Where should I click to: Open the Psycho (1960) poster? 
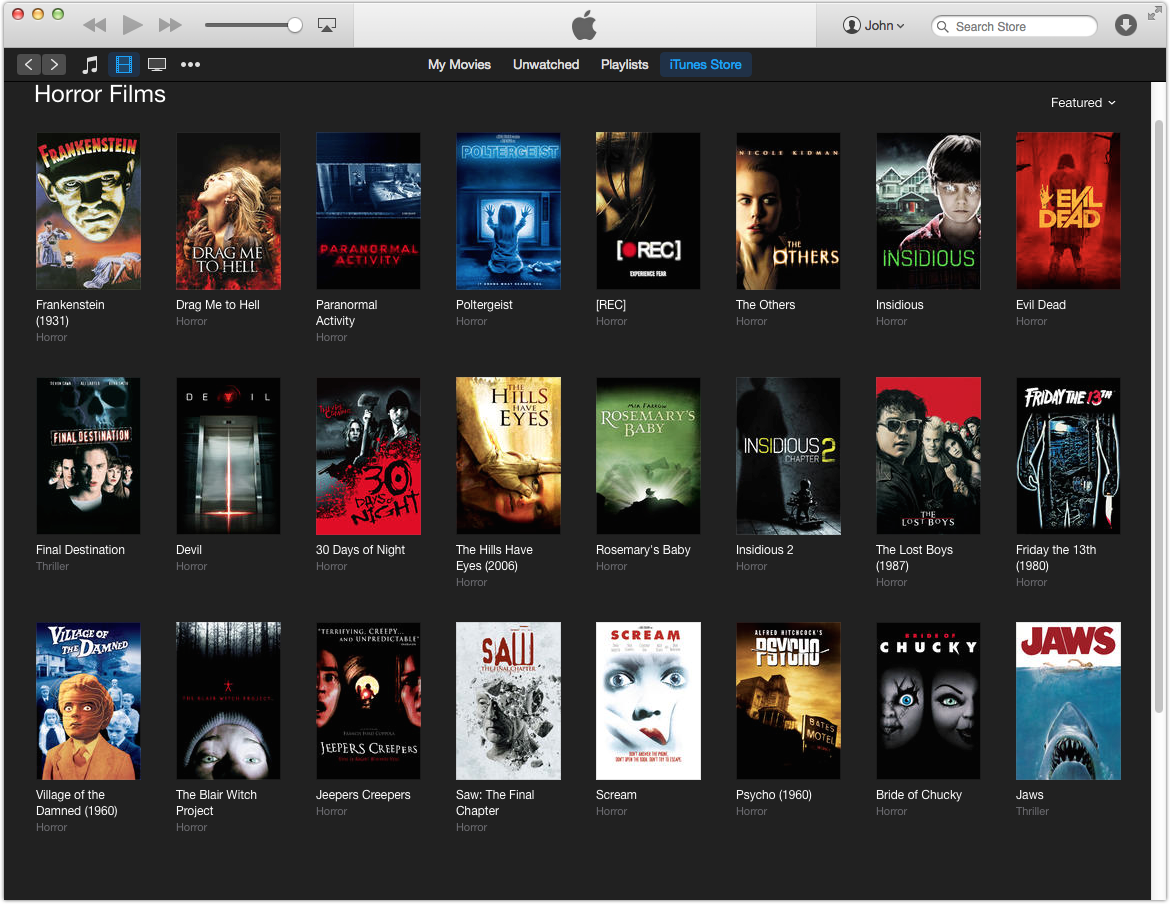coord(788,701)
